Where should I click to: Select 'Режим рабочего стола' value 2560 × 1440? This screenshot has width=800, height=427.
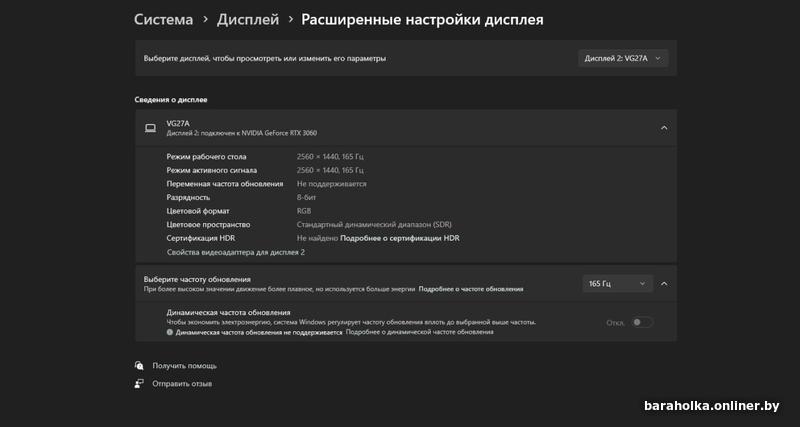coord(330,157)
